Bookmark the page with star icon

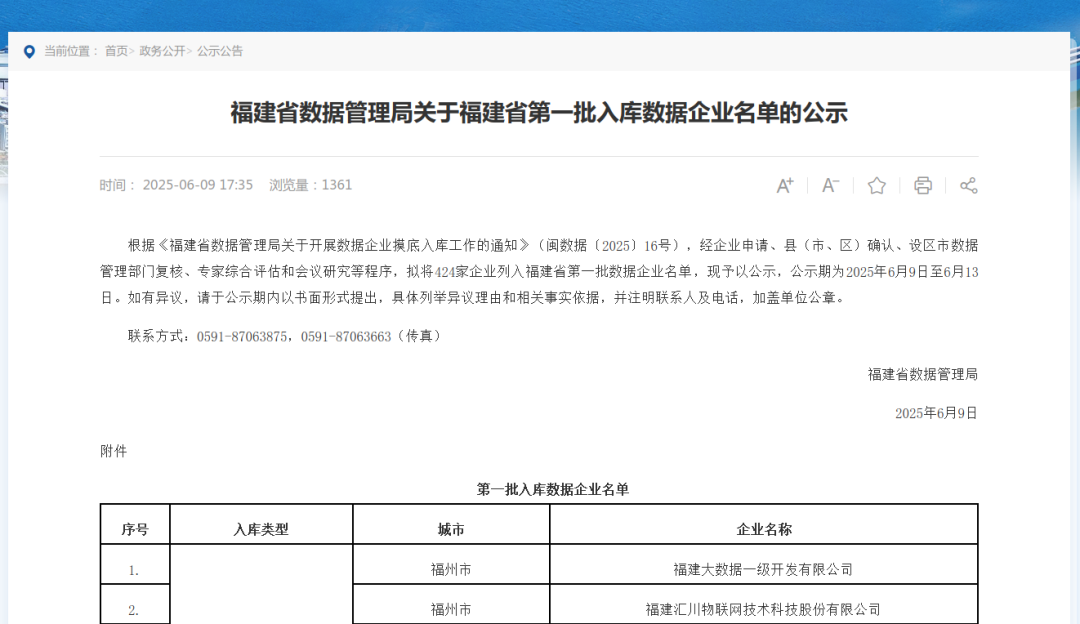tap(877, 185)
